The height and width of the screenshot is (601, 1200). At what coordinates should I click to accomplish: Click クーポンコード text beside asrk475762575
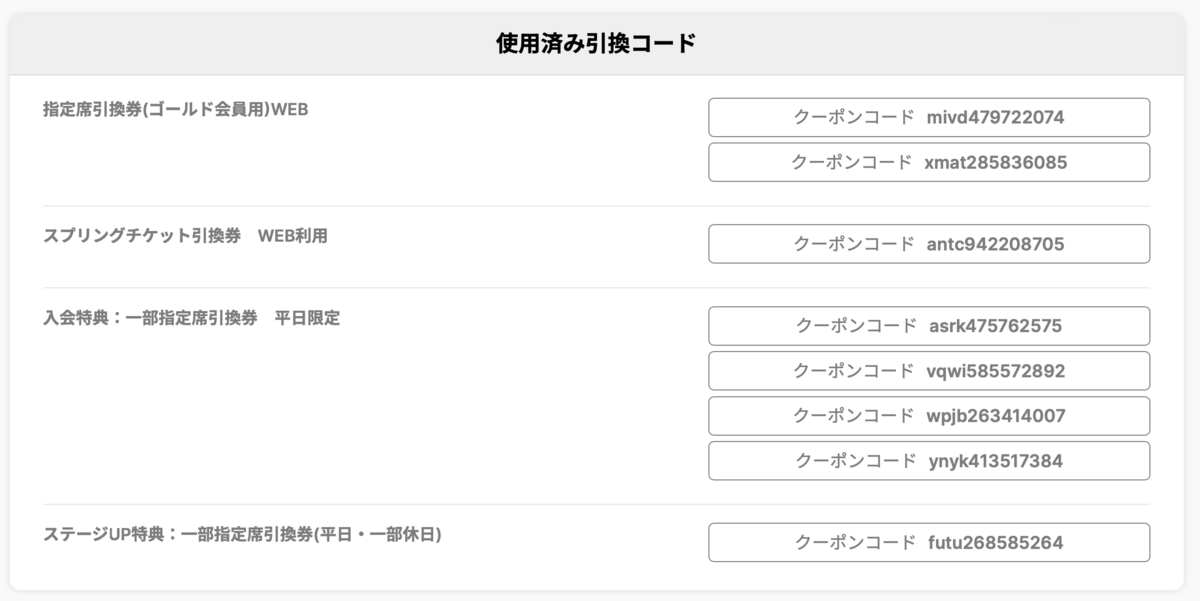pyautogui.click(x=855, y=326)
